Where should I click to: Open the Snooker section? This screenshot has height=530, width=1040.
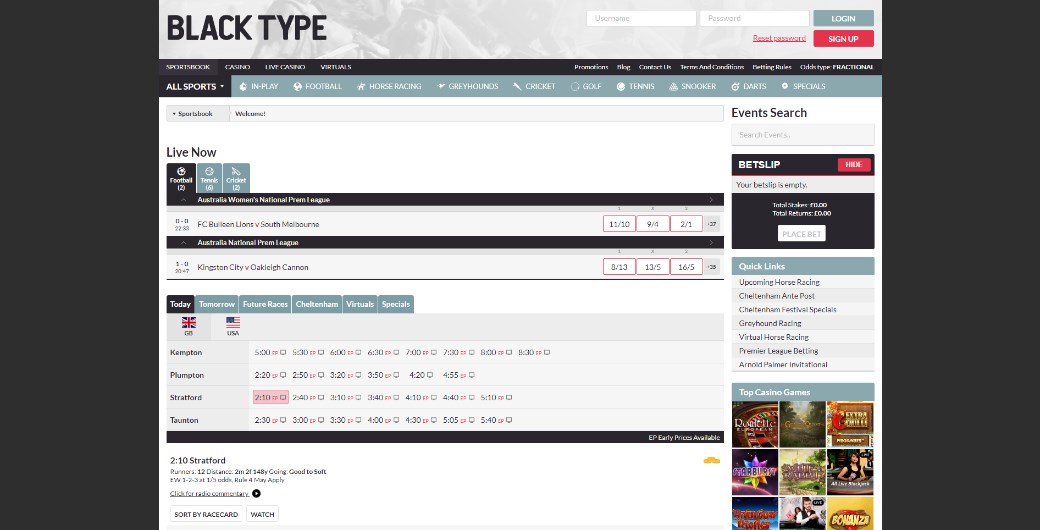click(x=692, y=86)
